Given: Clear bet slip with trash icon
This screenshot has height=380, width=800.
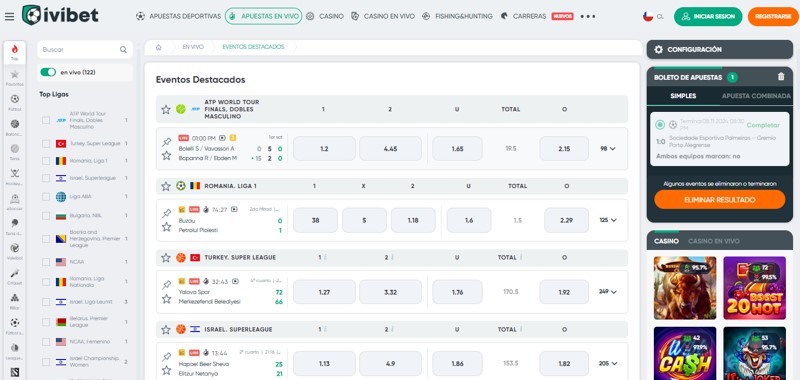Looking at the screenshot, I should (x=781, y=77).
